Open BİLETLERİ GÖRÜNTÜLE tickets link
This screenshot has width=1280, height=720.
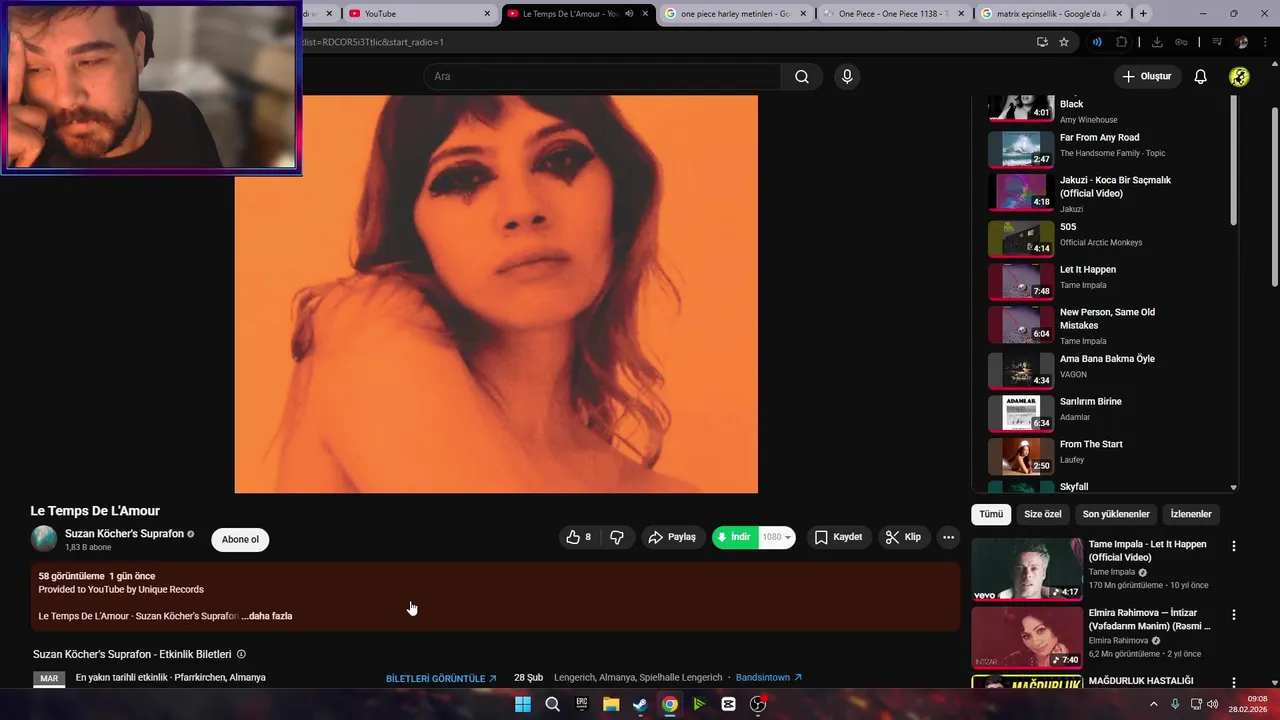tap(441, 678)
